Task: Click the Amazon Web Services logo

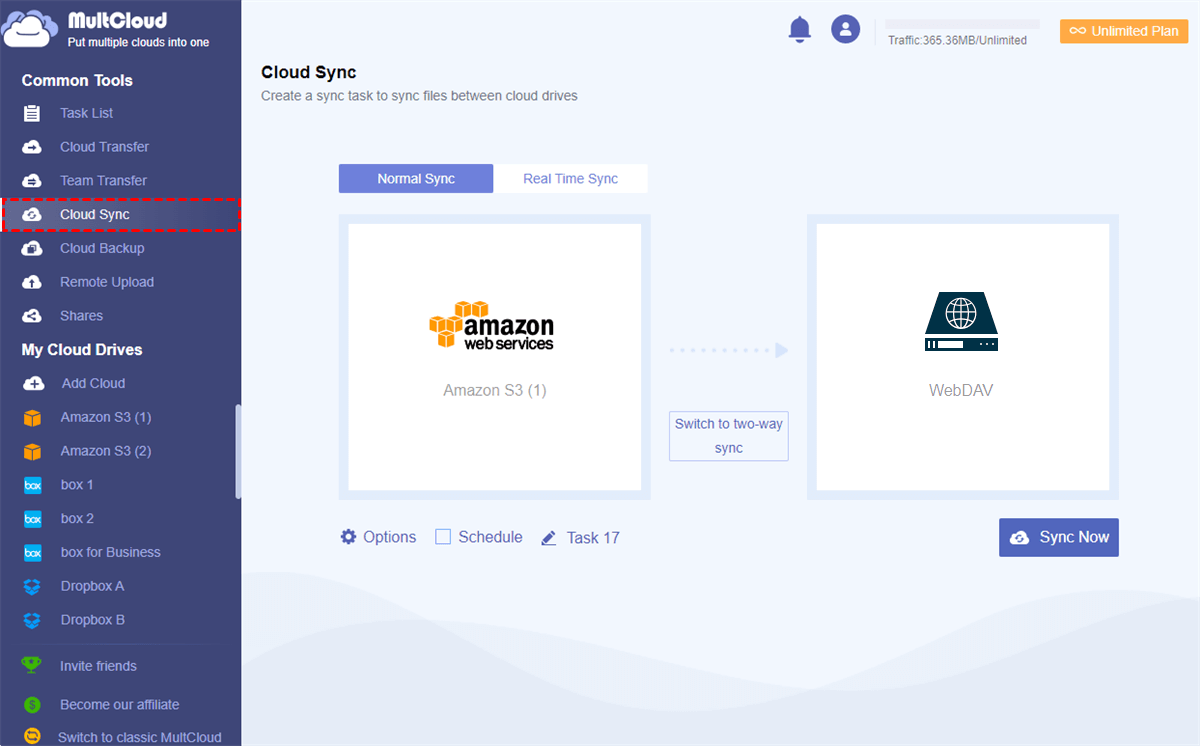Action: click(x=491, y=326)
